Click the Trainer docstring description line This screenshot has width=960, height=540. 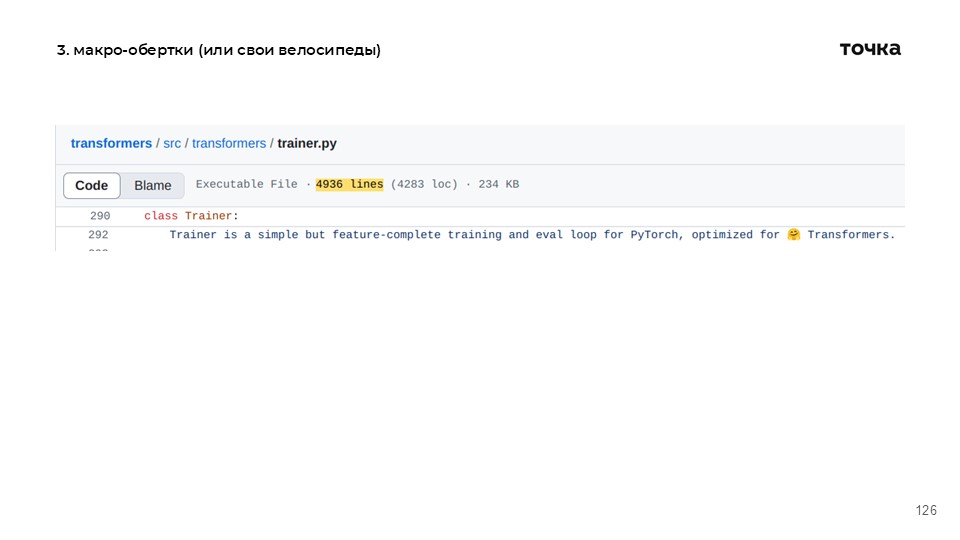pyautogui.click(x=532, y=235)
